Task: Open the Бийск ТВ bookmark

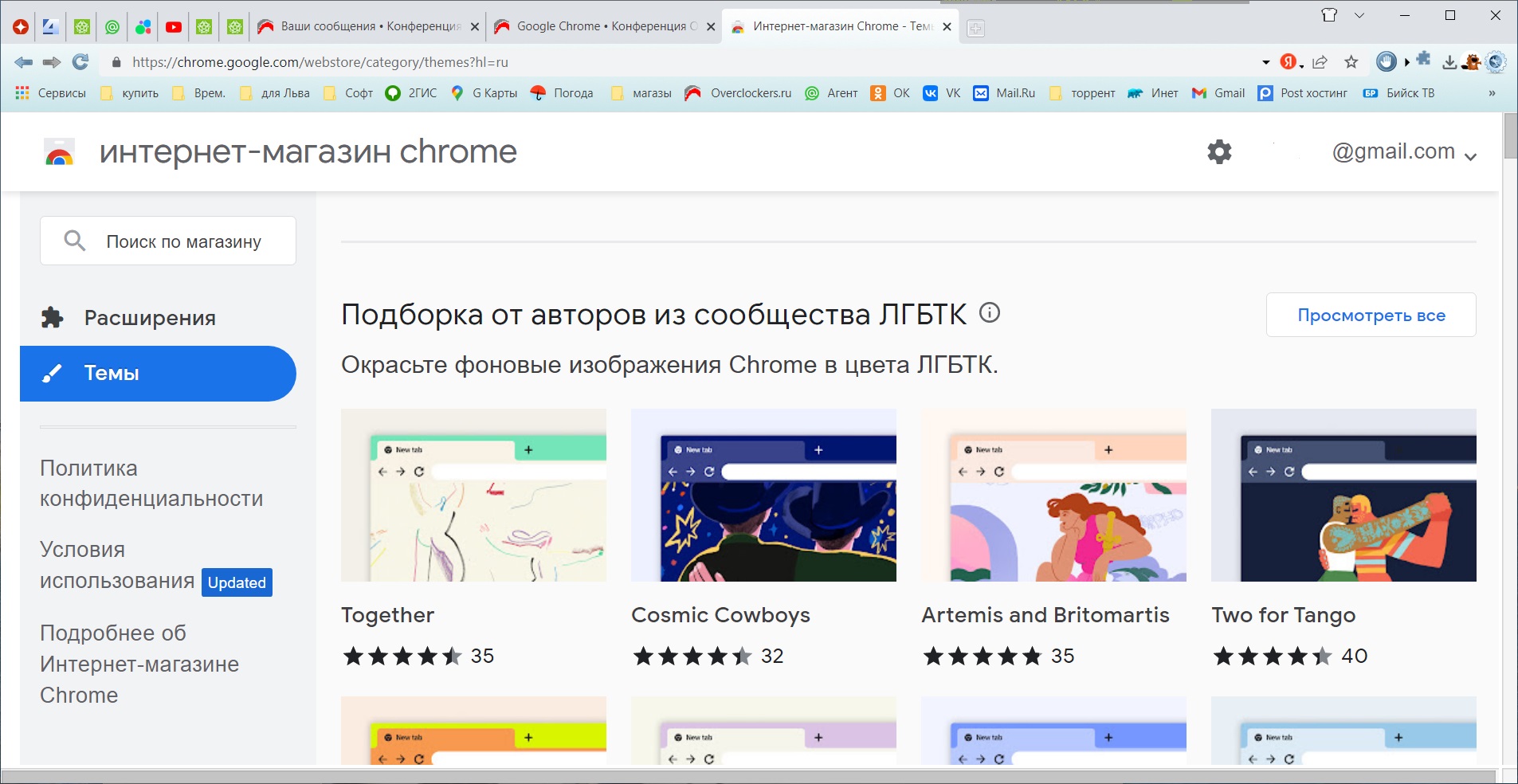Action: [x=1398, y=93]
